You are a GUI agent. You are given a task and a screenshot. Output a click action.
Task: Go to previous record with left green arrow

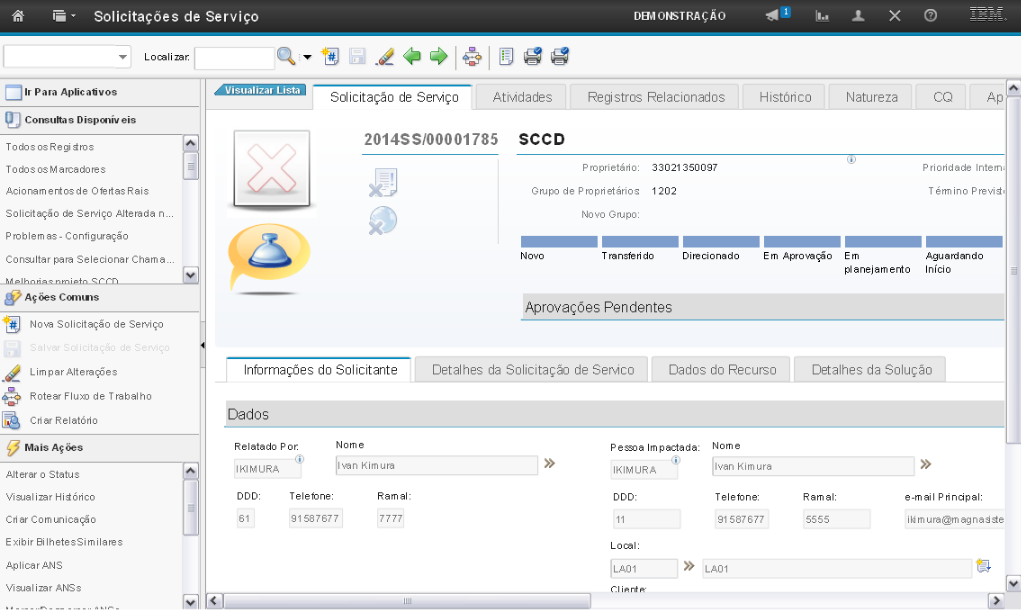pyautogui.click(x=412, y=57)
